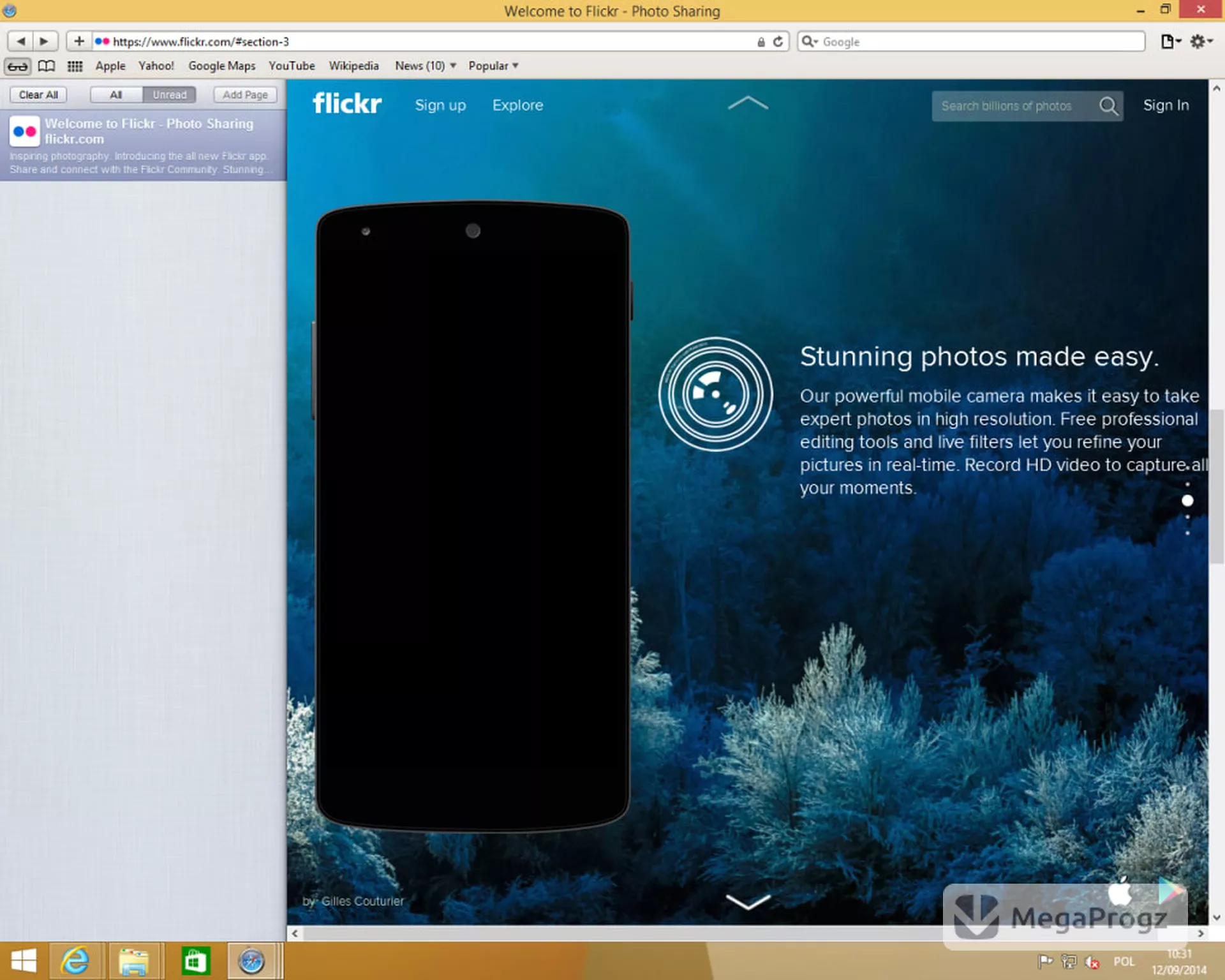Image resolution: width=1225 pixels, height=980 pixels.
Task: Toggle the Reading List glasses icon
Action: coord(17,66)
